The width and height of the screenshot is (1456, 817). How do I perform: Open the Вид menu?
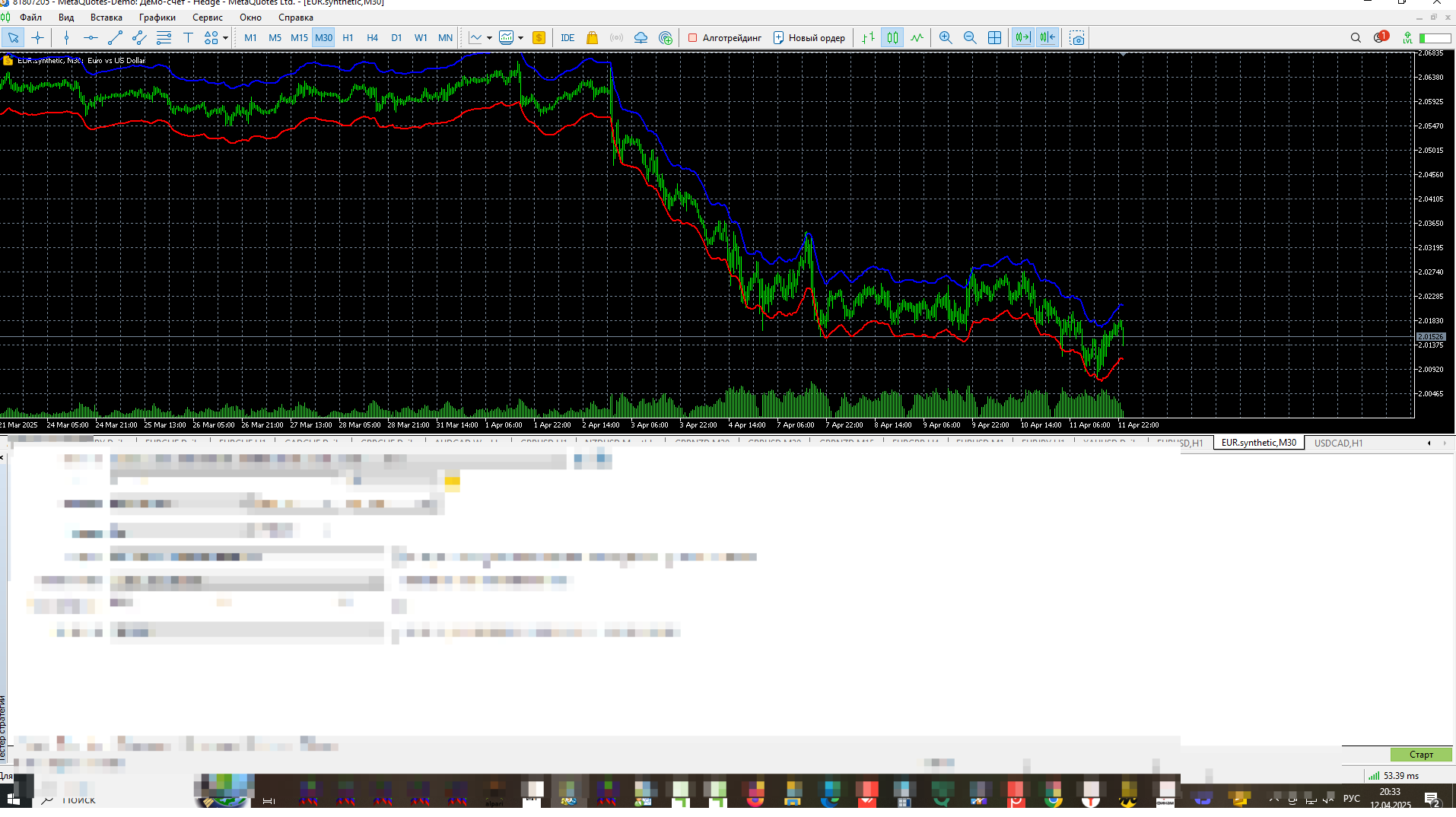click(x=66, y=17)
